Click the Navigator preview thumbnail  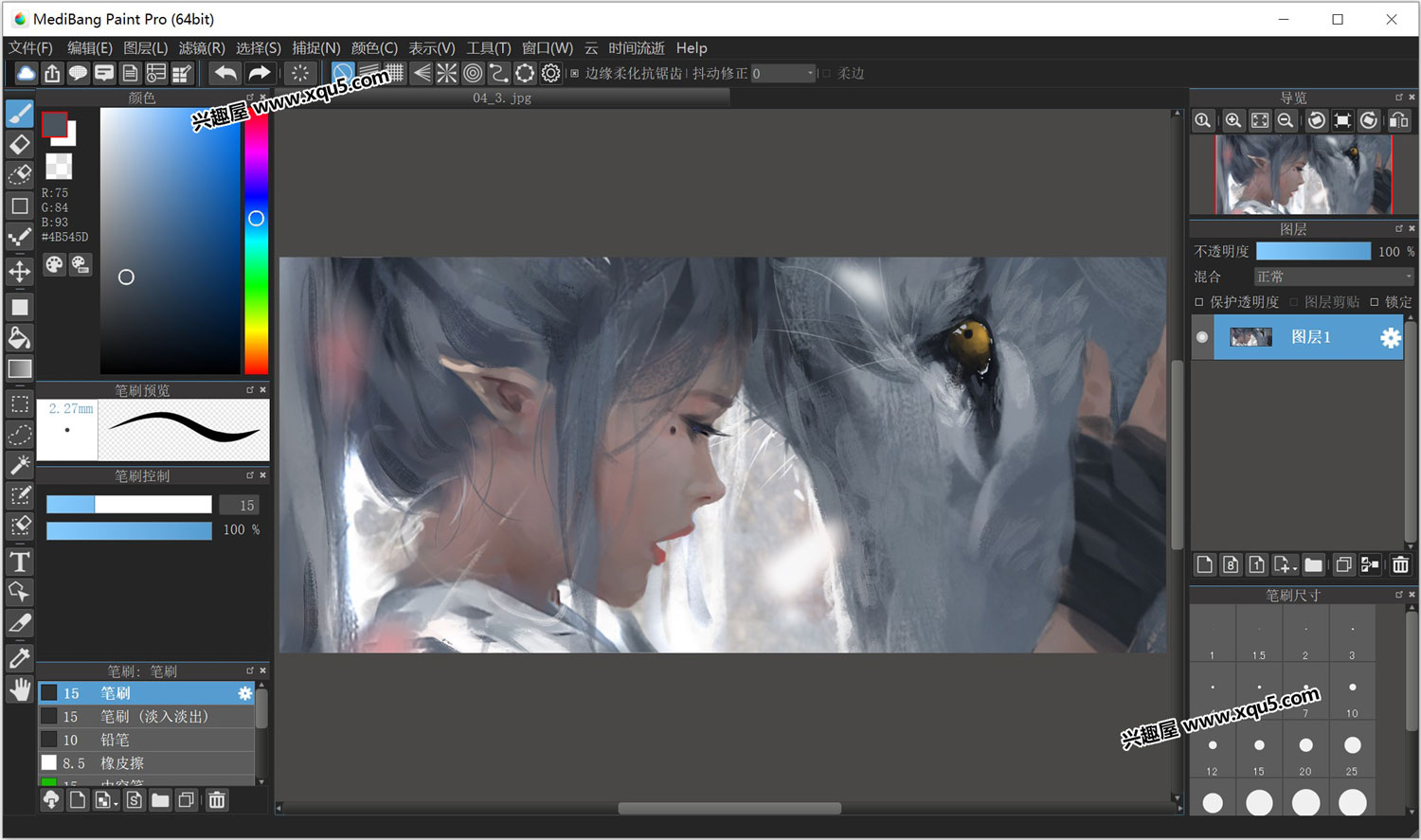click(x=1304, y=174)
